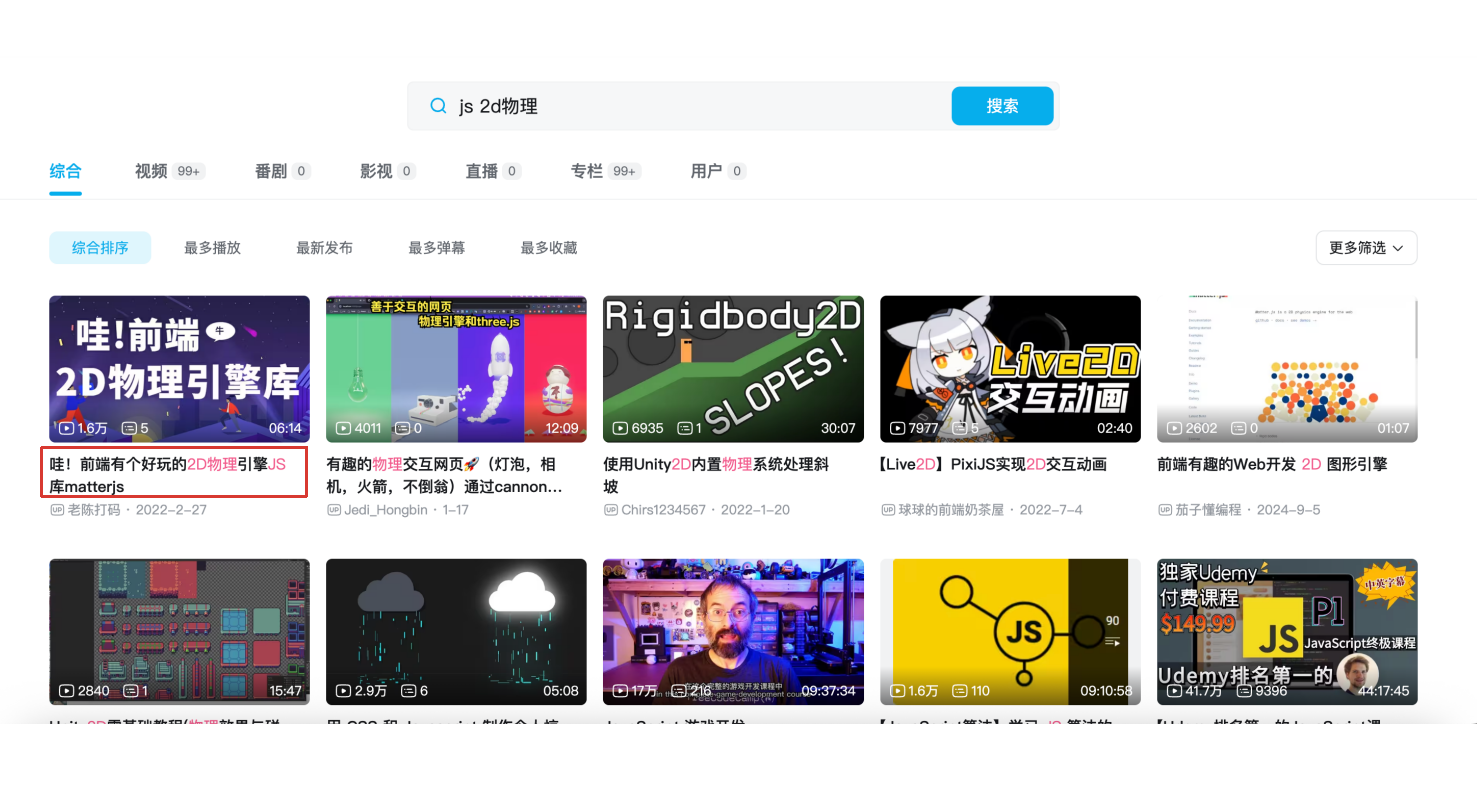Select the 最多播放 sort option
The height and width of the screenshot is (791, 1477).
(212, 248)
